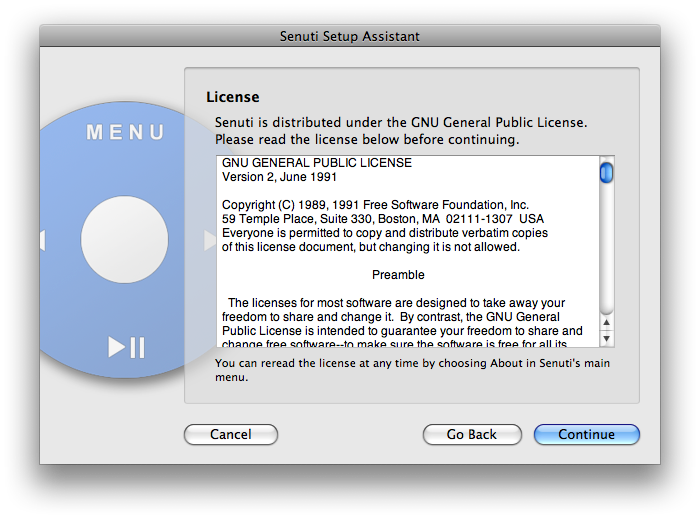This screenshot has width=700, height=519.
Task: Click the "Preamble" heading in the license text
Action: coord(398,275)
